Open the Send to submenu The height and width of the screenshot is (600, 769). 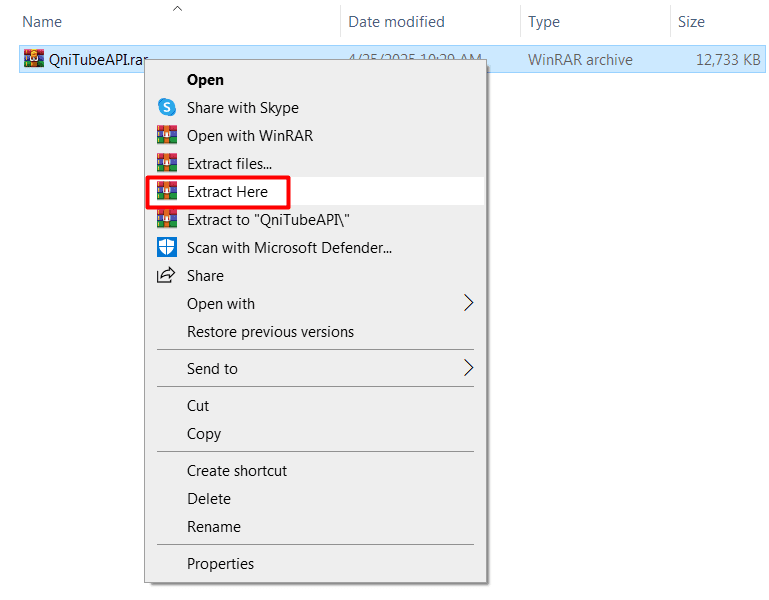click(314, 368)
